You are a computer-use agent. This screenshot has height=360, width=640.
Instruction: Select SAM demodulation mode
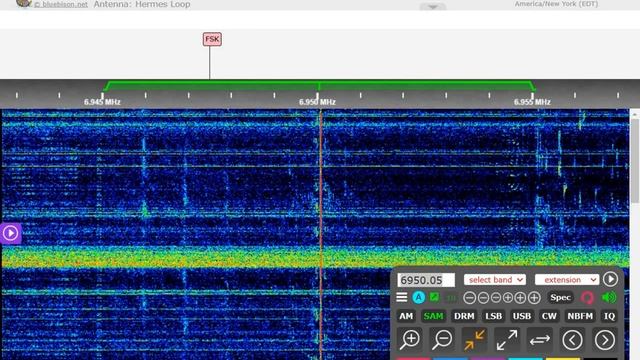pos(433,316)
